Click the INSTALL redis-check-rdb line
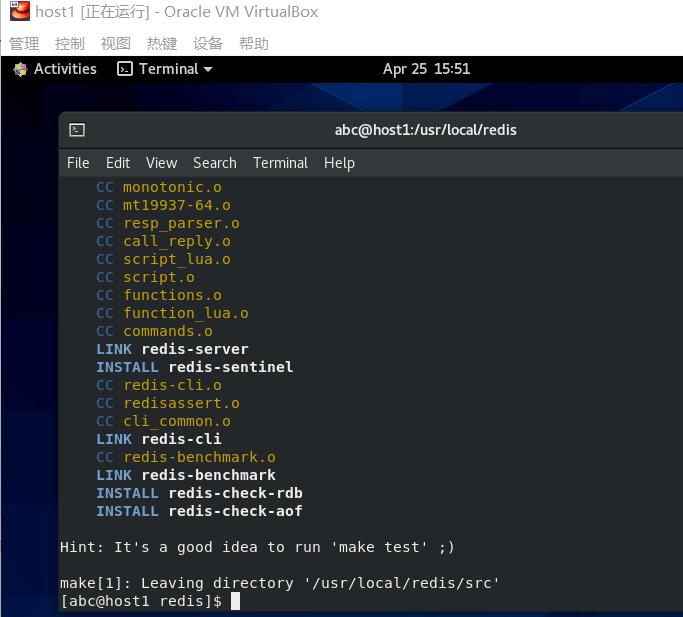The image size is (683, 617). [199, 493]
